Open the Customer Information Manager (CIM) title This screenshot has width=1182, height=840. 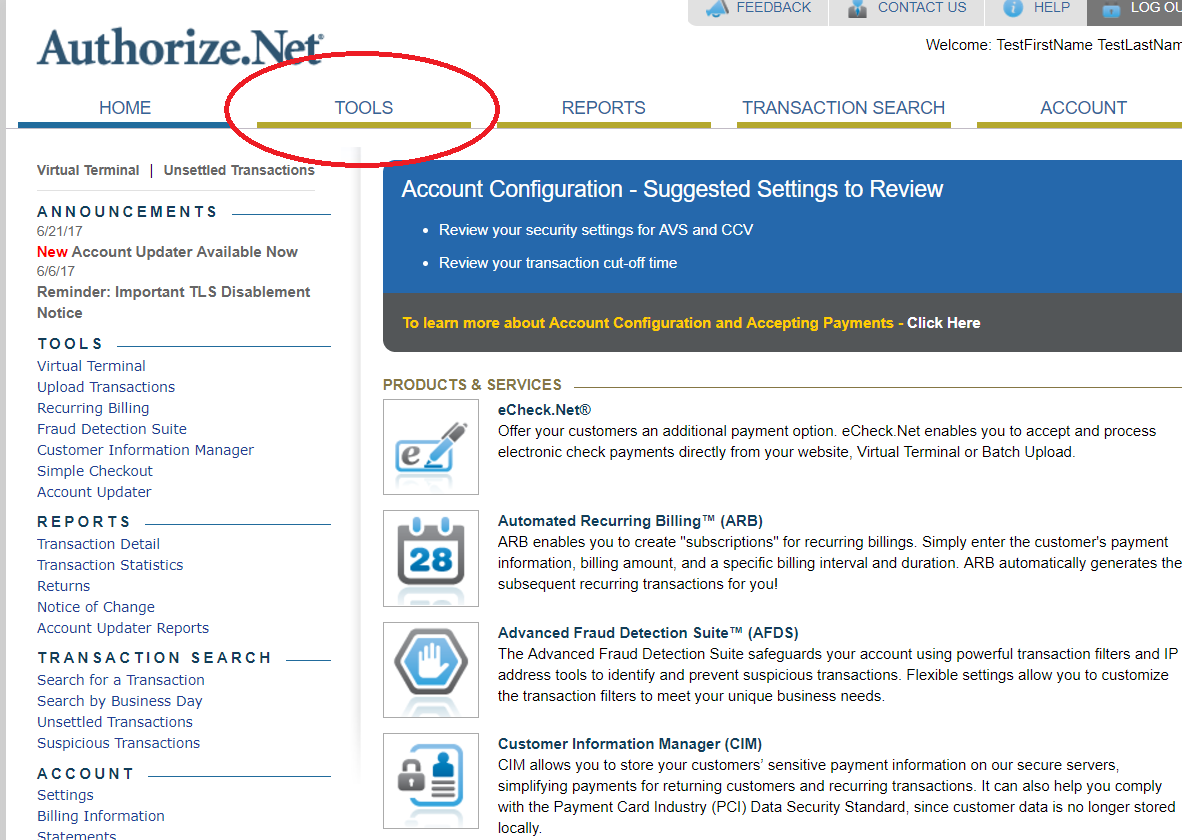630,744
